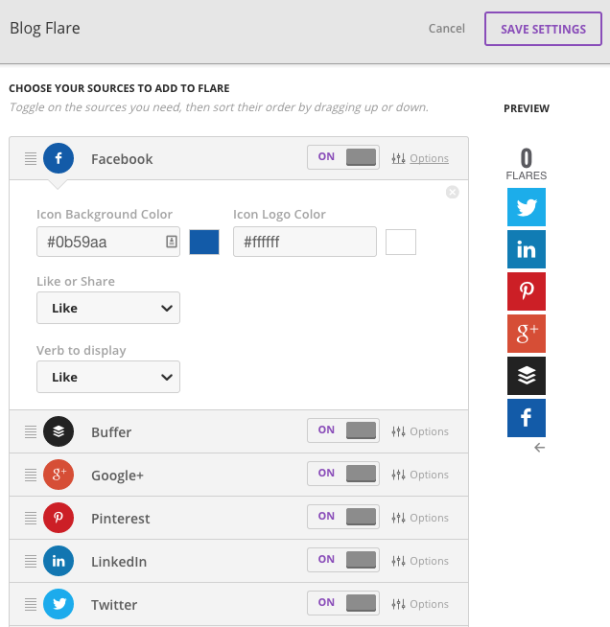Image resolution: width=610 pixels, height=627 pixels.
Task: Grab the drag handle of the Pinterest row
Action: (31, 518)
